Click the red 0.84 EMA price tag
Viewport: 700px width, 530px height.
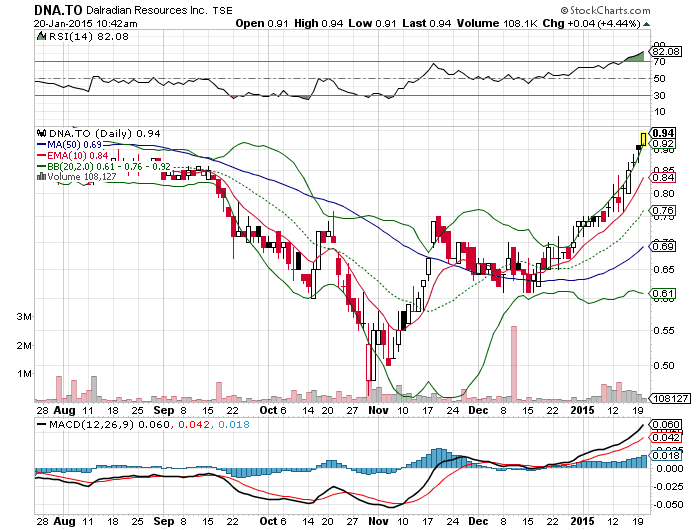[x=663, y=178]
